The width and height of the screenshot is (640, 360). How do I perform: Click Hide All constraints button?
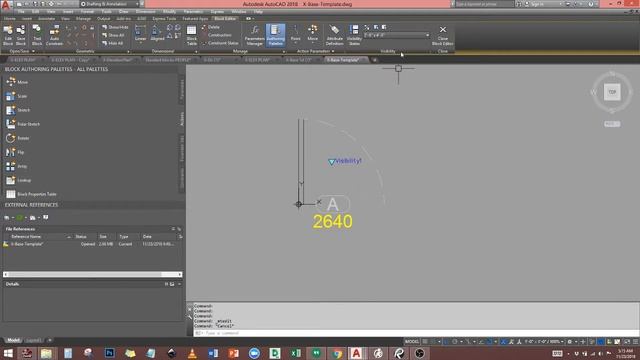click(x=113, y=43)
